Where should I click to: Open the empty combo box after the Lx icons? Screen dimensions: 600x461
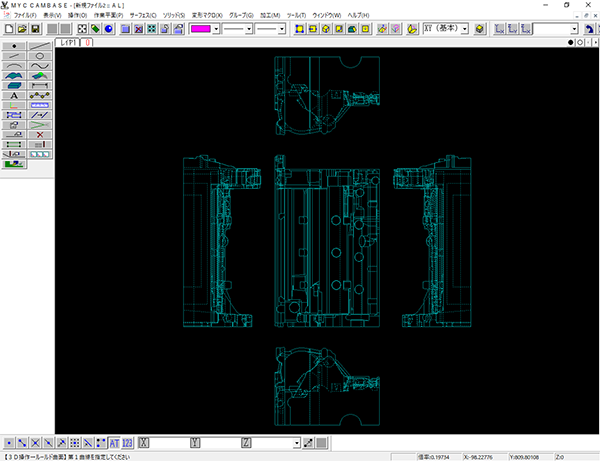click(574, 29)
